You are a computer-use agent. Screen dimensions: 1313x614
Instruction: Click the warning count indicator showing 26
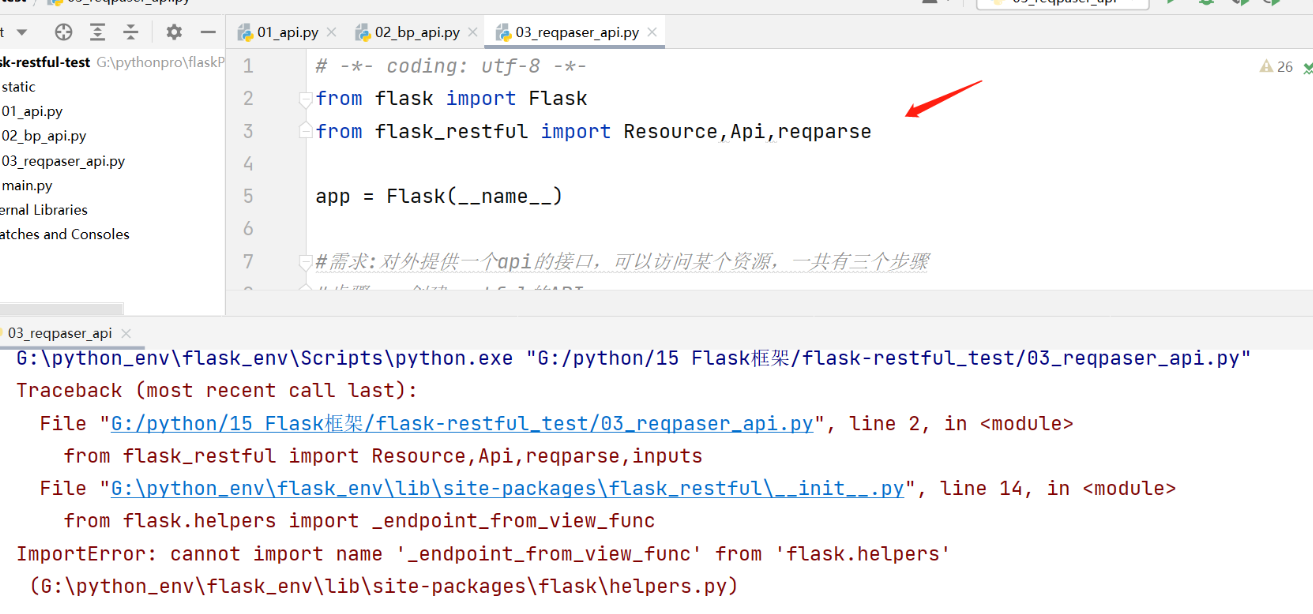pos(1273,63)
